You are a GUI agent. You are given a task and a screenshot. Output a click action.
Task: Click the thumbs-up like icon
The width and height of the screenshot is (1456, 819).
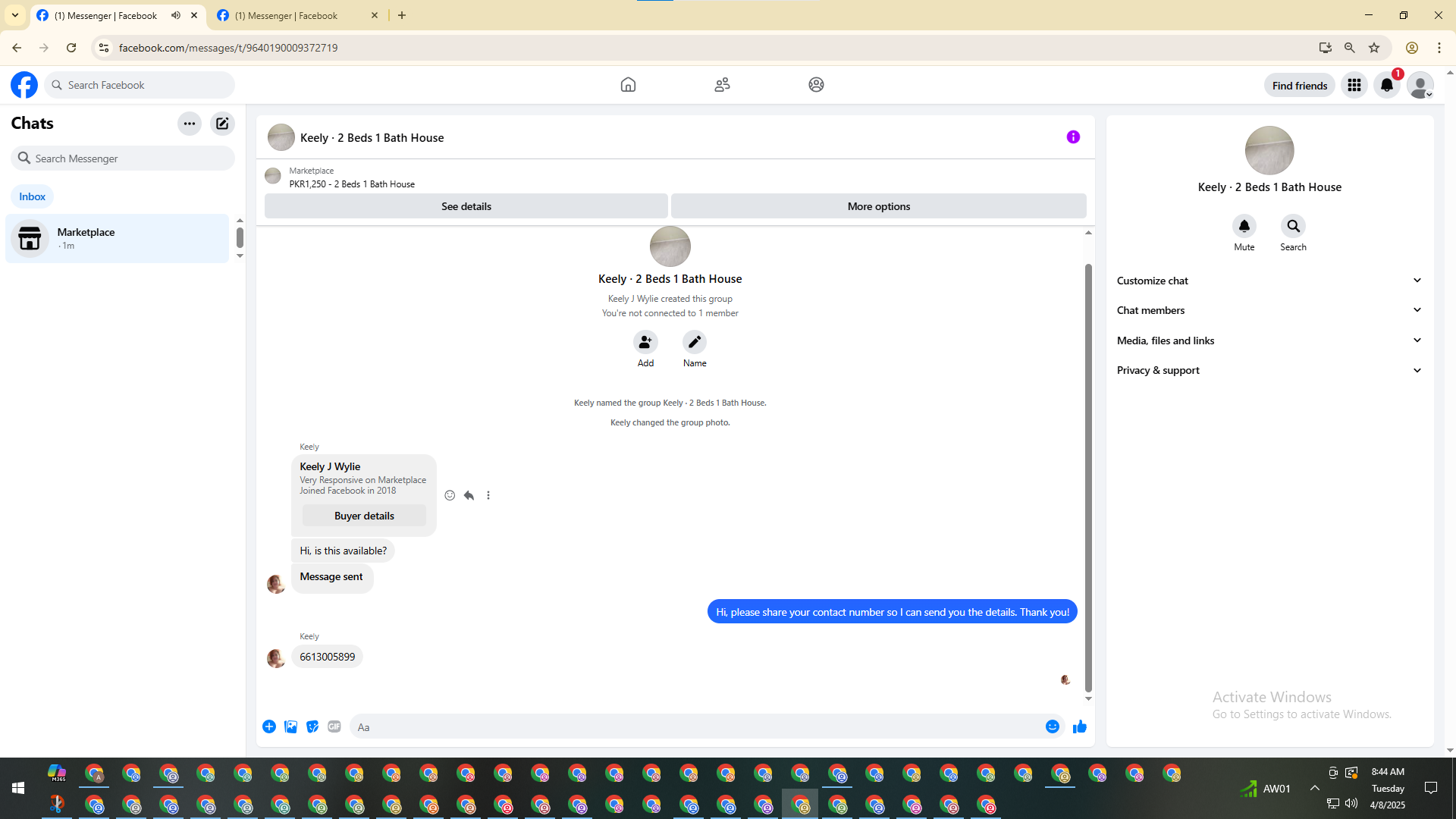tap(1080, 726)
